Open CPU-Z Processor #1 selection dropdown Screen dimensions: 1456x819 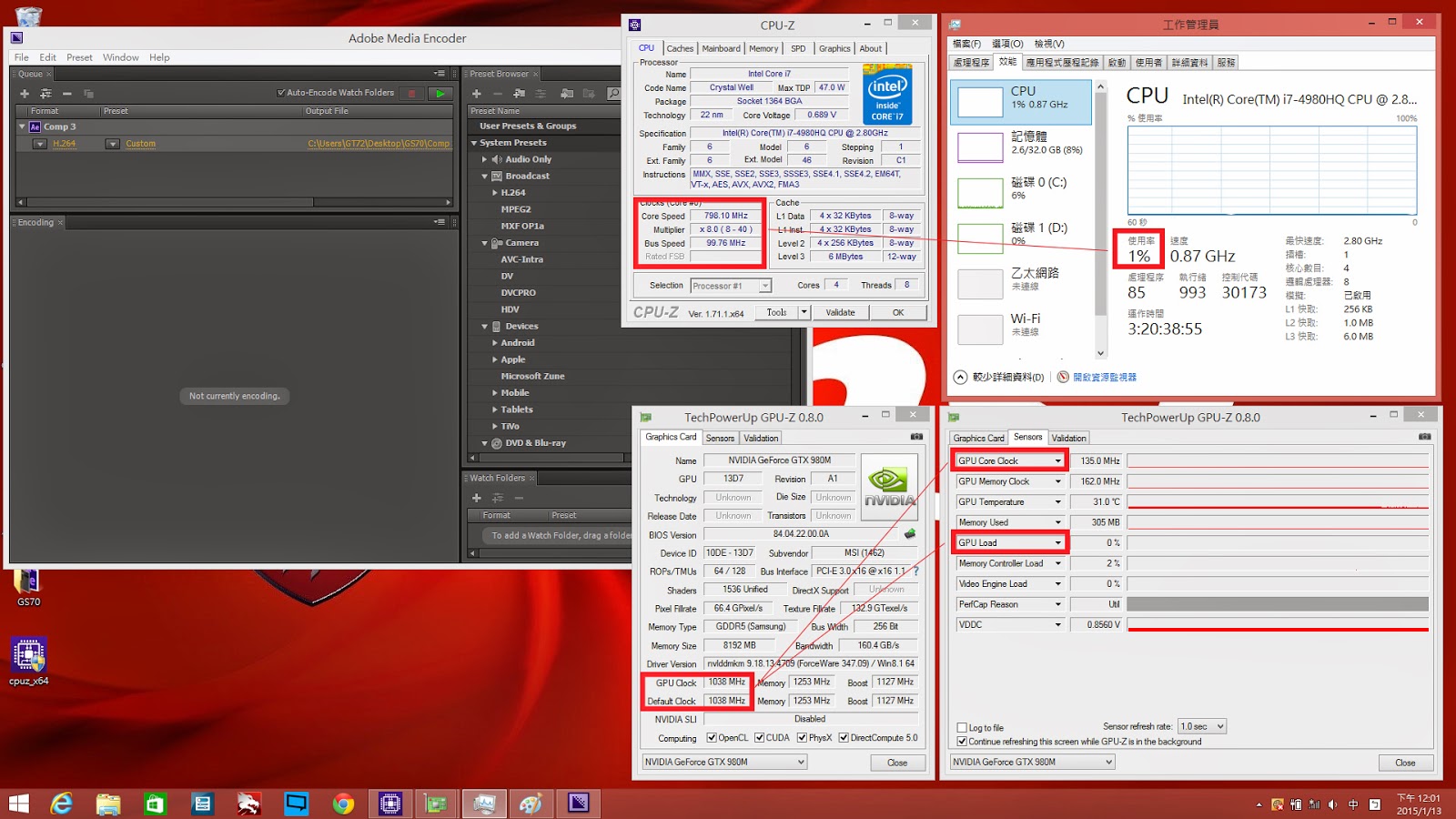[731, 286]
